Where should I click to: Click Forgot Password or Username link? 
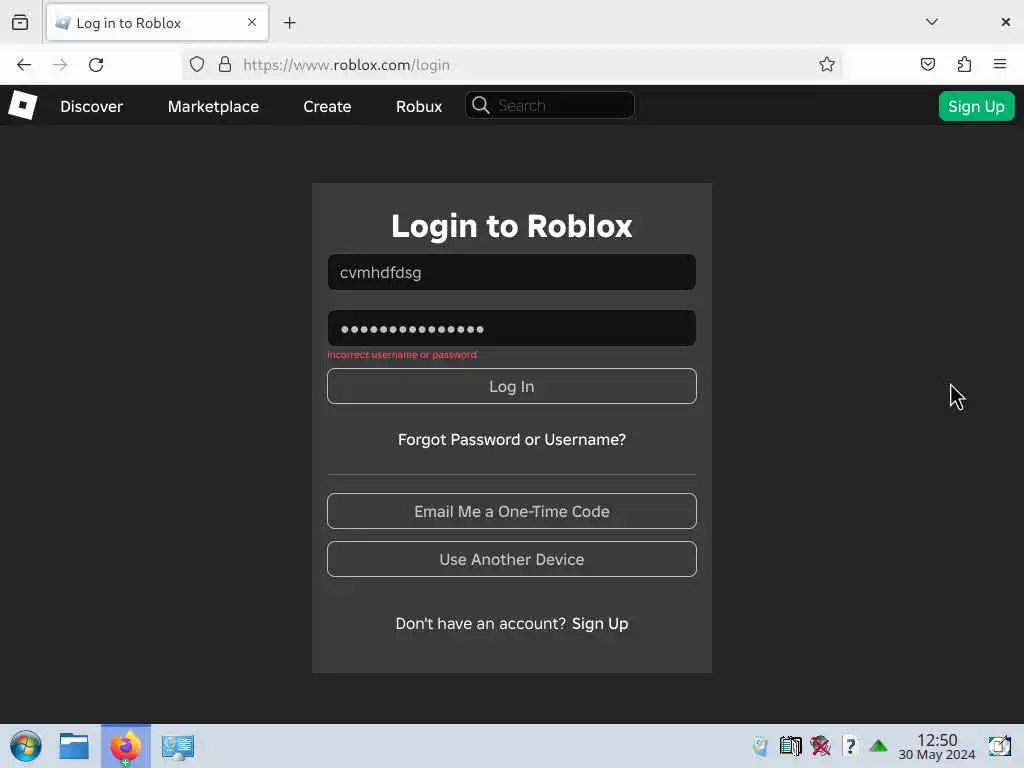point(512,440)
